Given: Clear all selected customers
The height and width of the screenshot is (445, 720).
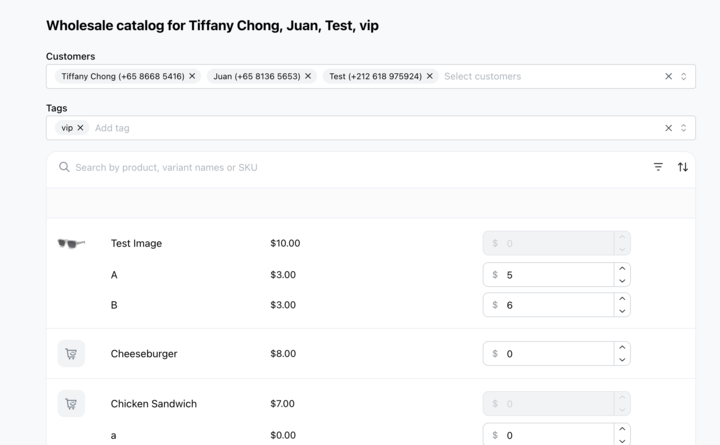Looking at the screenshot, I should point(669,76).
